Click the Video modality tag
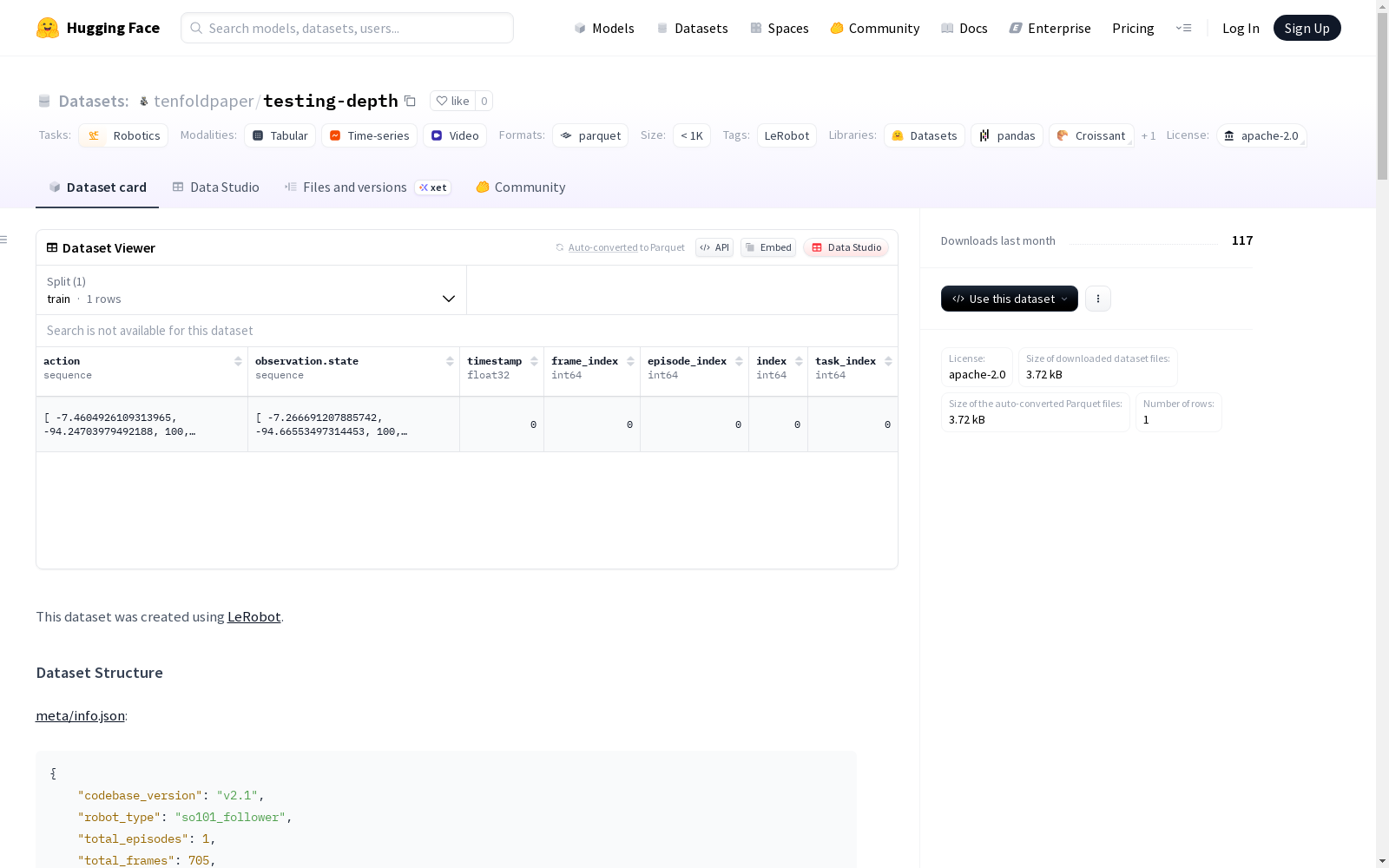This screenshot has width=1389, height=868. pos(455,135)
